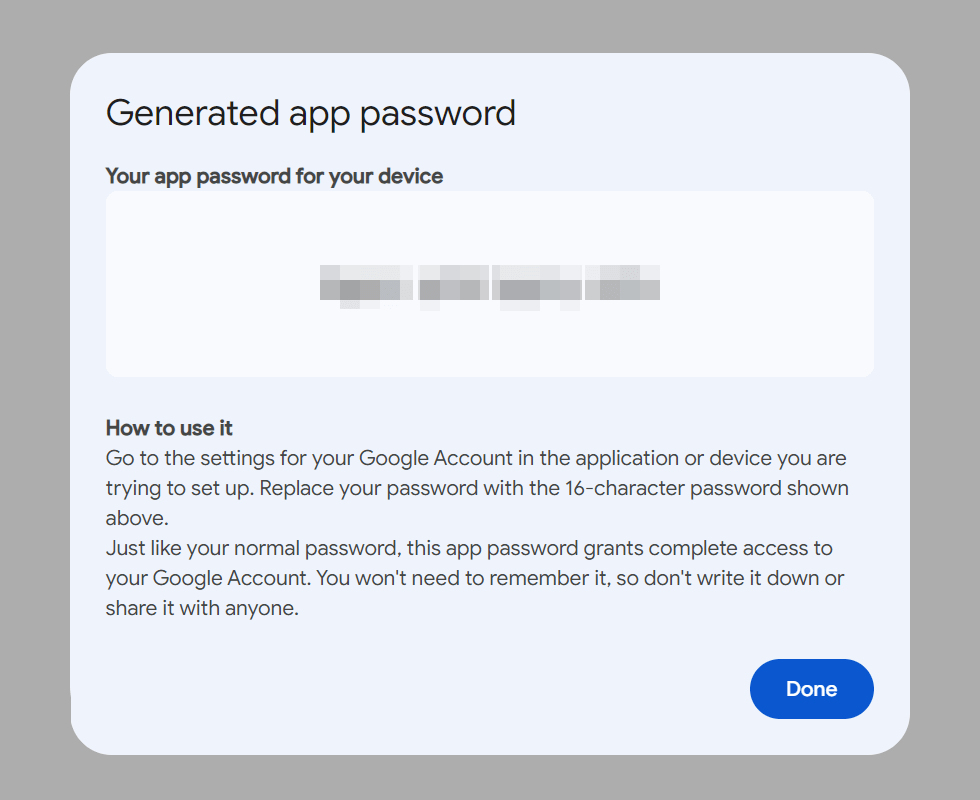Click the 'Your app password for your device' label
This screenshot has height=800, width=980.
274,176
